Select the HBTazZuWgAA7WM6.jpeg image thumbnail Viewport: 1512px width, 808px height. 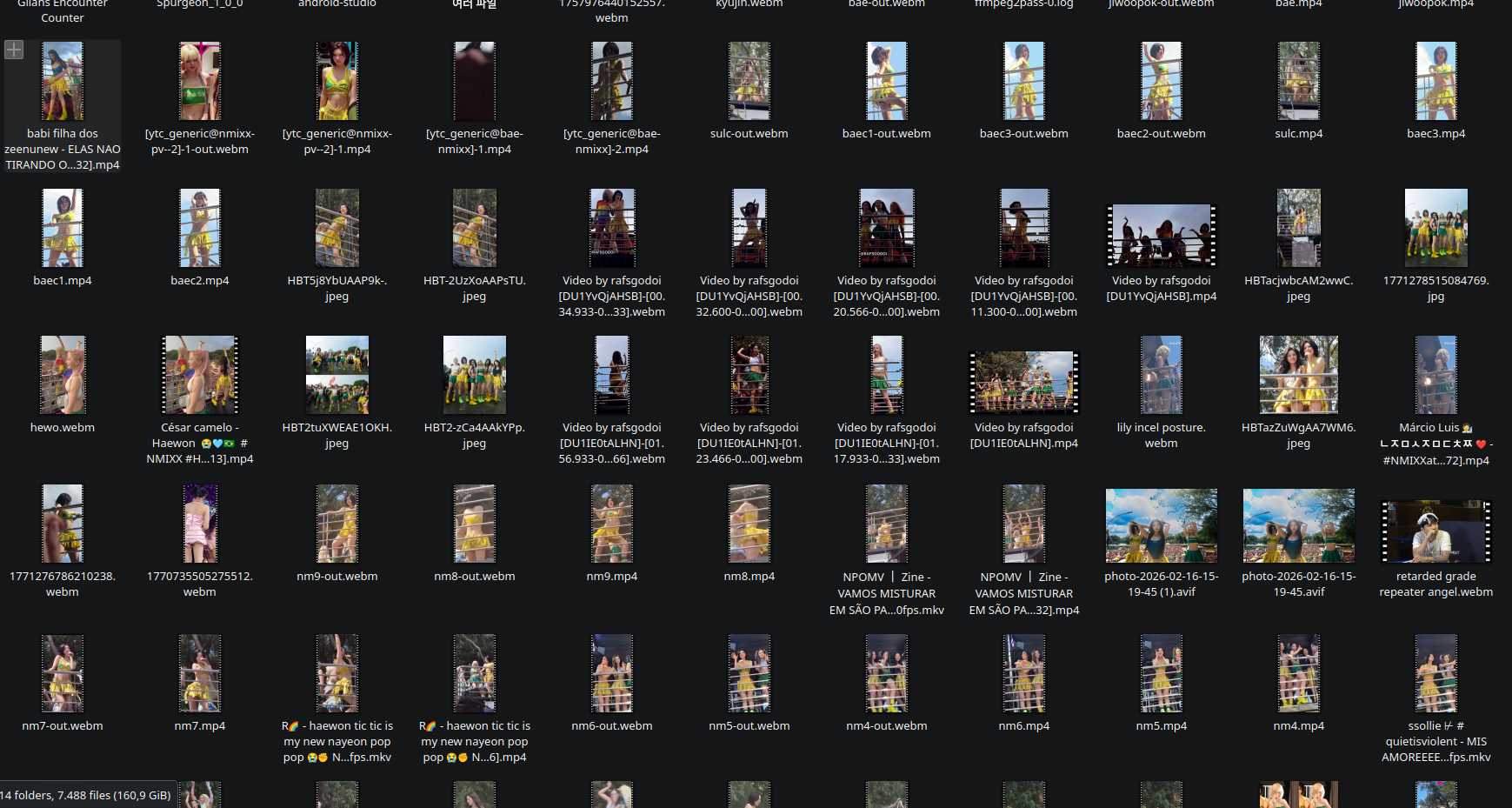click(1299, 375)
